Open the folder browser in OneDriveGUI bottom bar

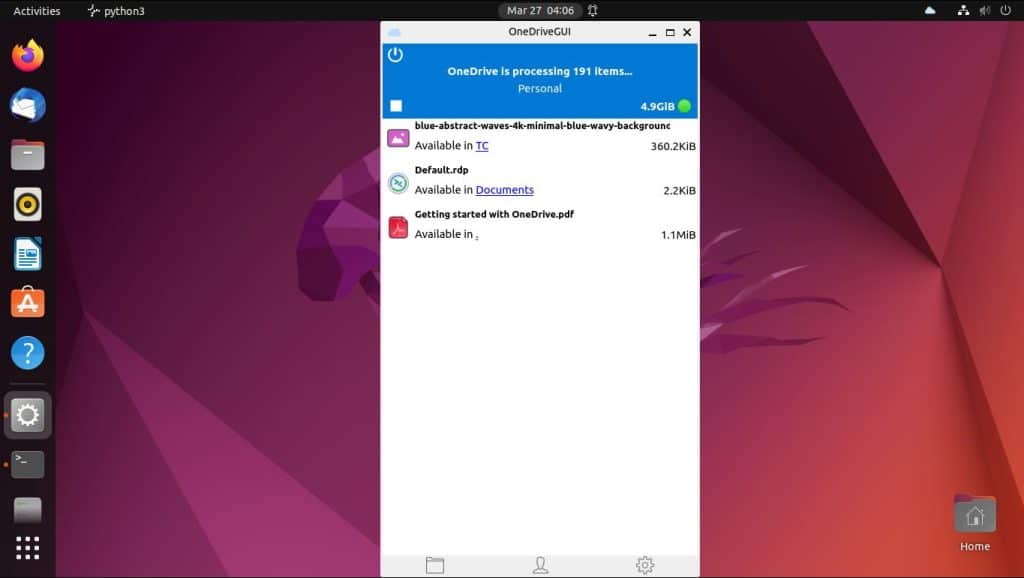coord(434,564)
